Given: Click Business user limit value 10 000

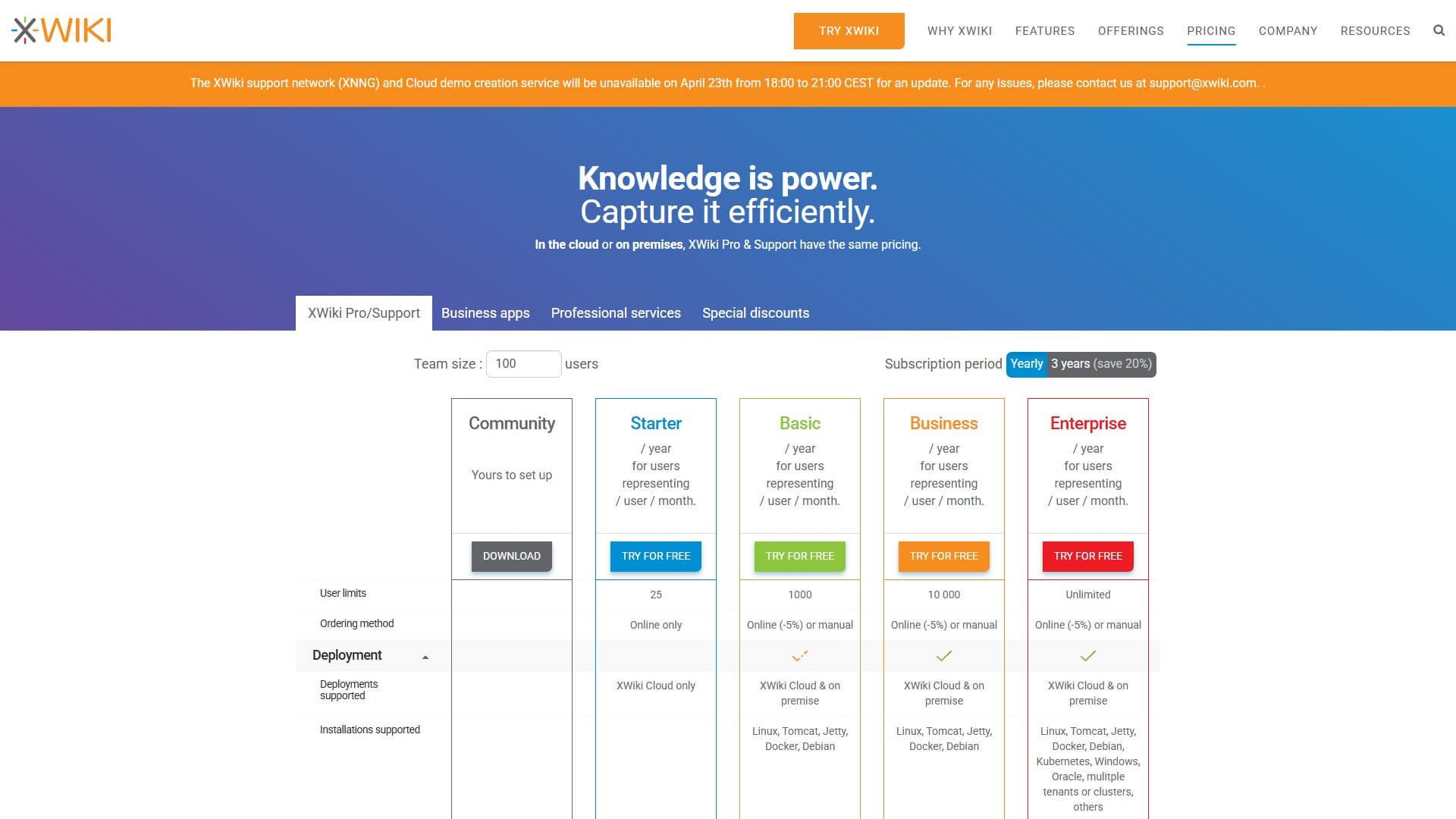Looking at the screenshot, I should click(944, 595).
